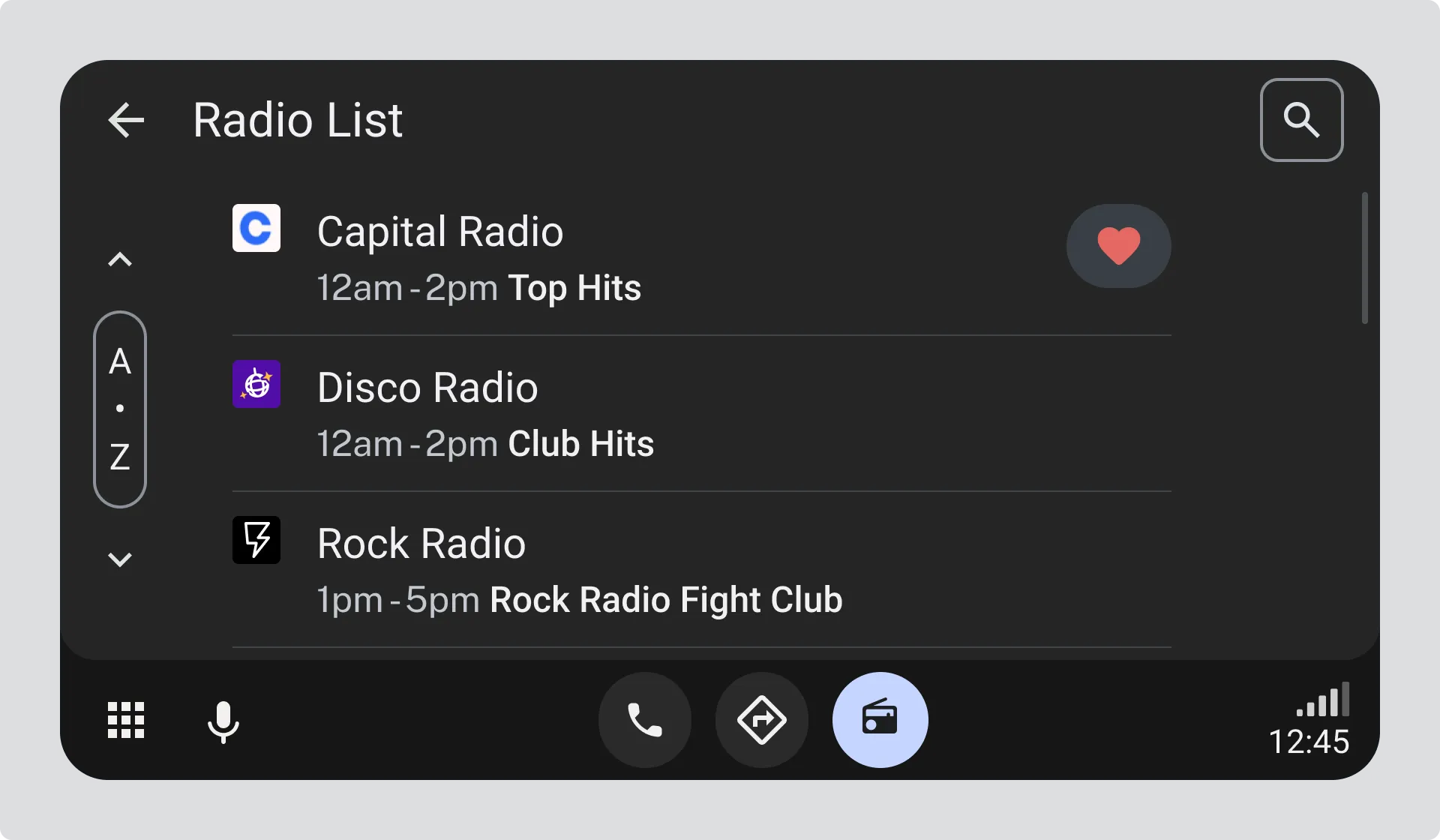Play Rock Radio Fight Club show
Screen dimensions: 1440x840
[665, 600]
